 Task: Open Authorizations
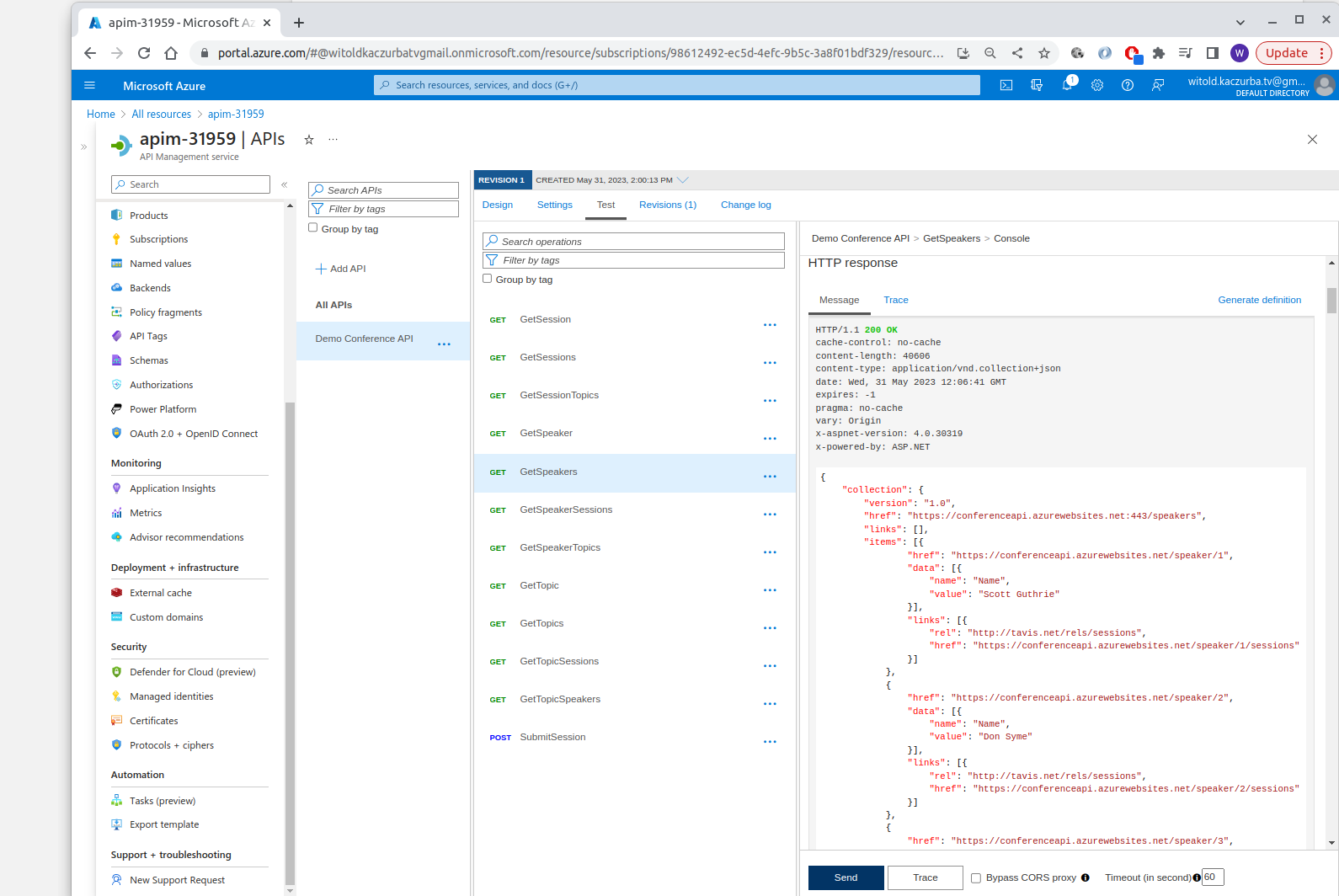click(161, 385)
